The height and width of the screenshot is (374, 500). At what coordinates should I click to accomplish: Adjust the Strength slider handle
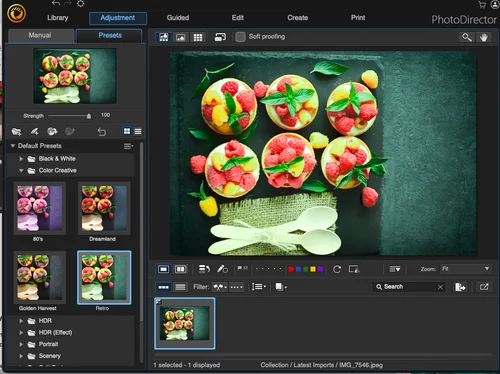point(89,116)
